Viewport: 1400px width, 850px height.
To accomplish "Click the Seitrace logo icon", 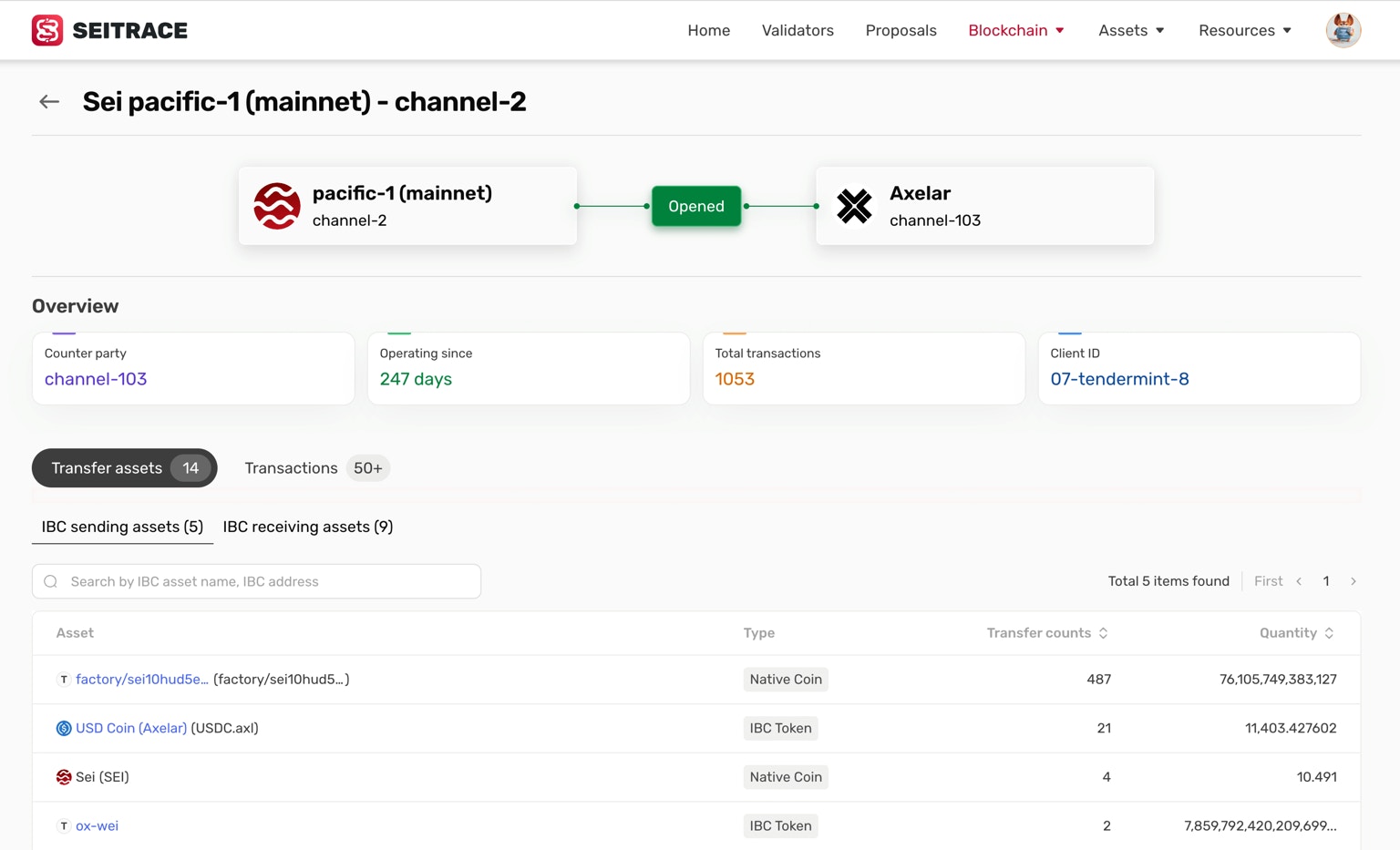I will [x=46, y=29].
